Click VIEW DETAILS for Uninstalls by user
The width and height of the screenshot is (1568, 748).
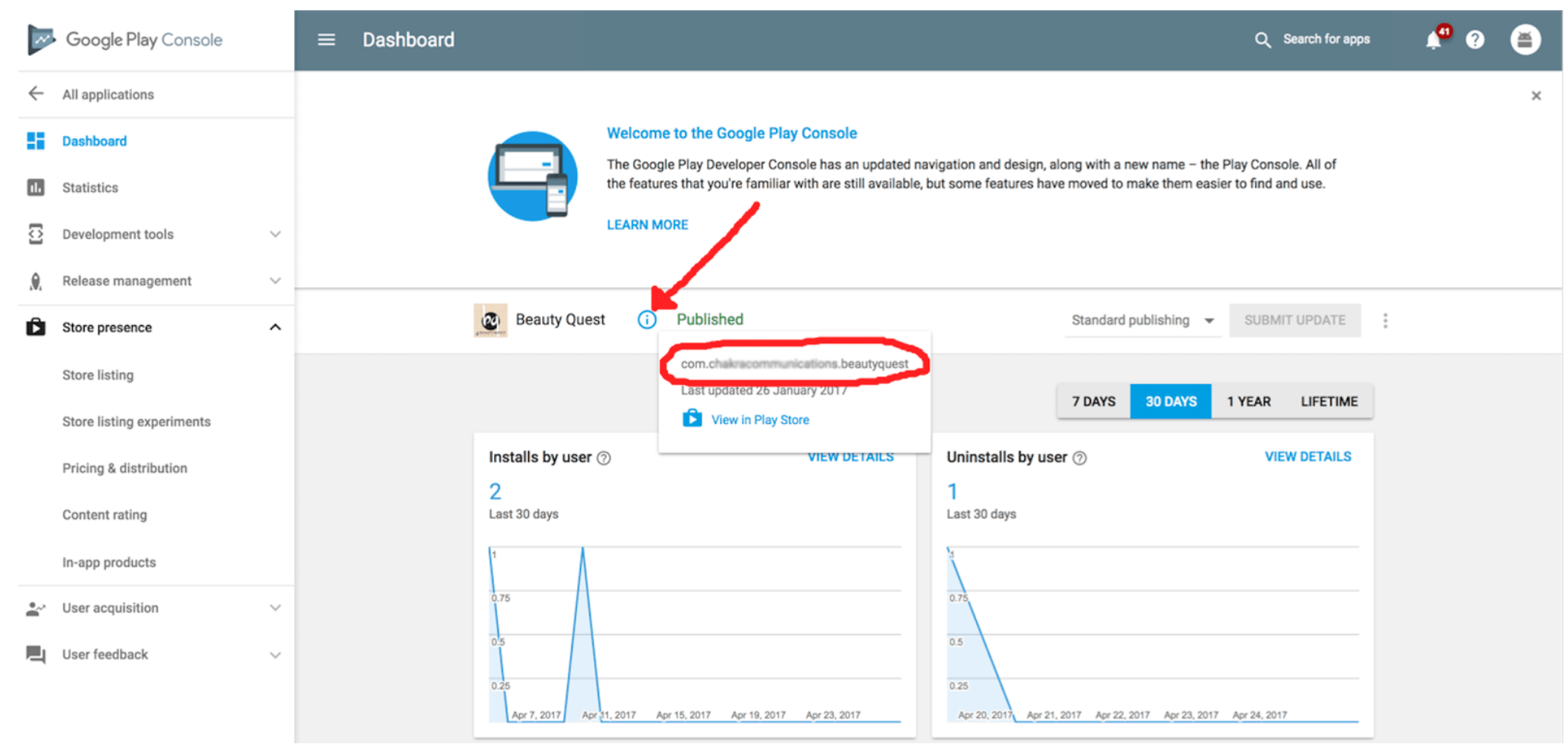pyautogui.click(x=1308, y=457)
